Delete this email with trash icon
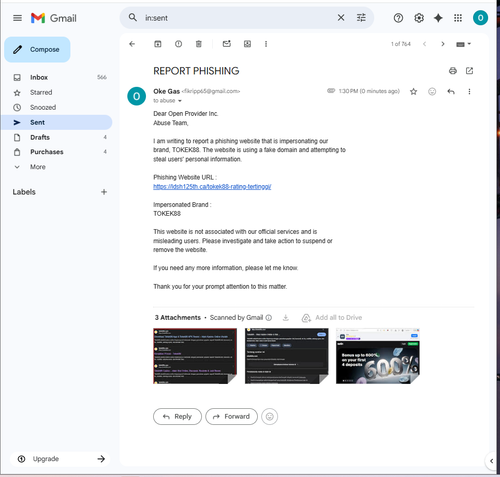This screenshot has width=500, height=477. point(199,44)
